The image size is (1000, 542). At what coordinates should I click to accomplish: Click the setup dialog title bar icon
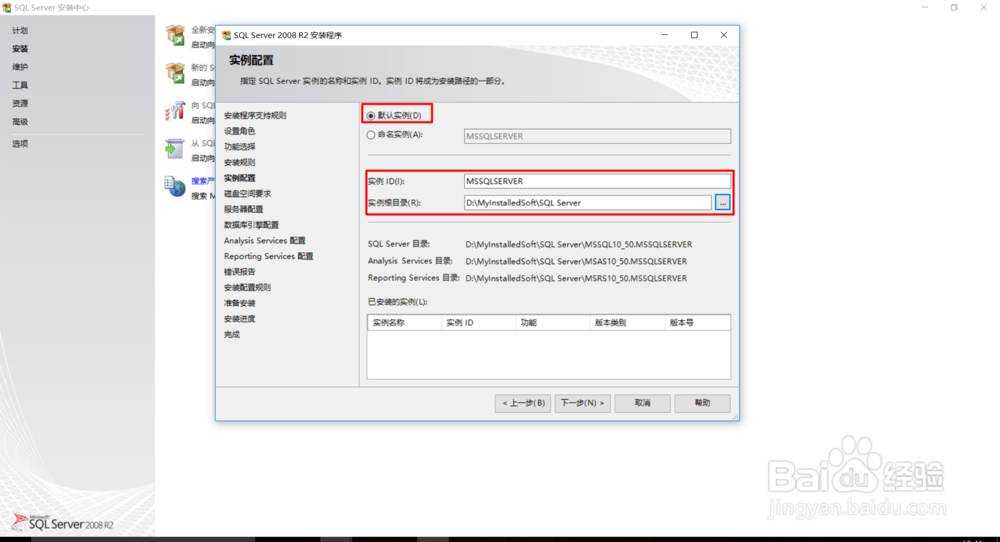point(226,35)
